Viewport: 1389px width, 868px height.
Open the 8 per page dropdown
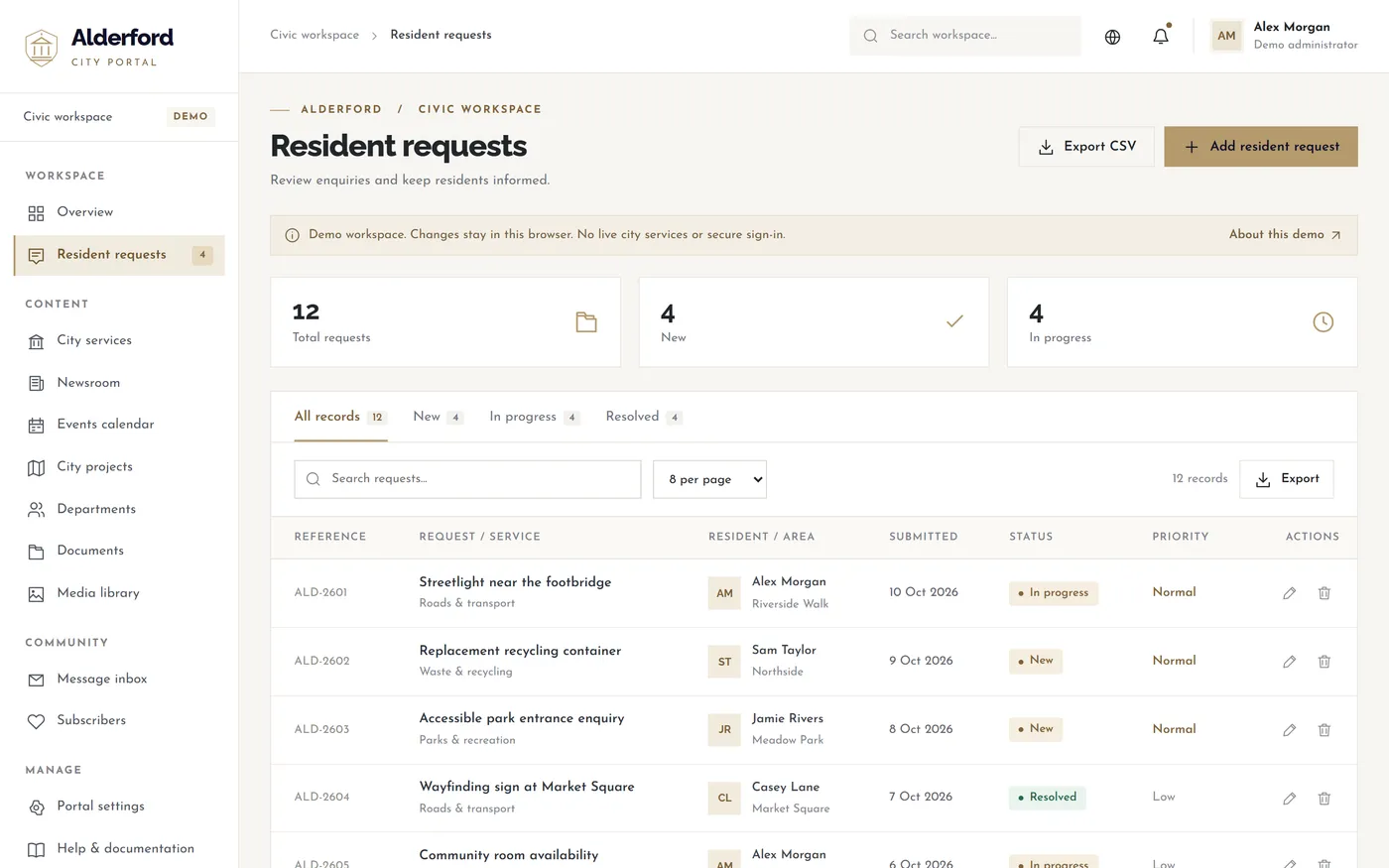pos(709,479)
